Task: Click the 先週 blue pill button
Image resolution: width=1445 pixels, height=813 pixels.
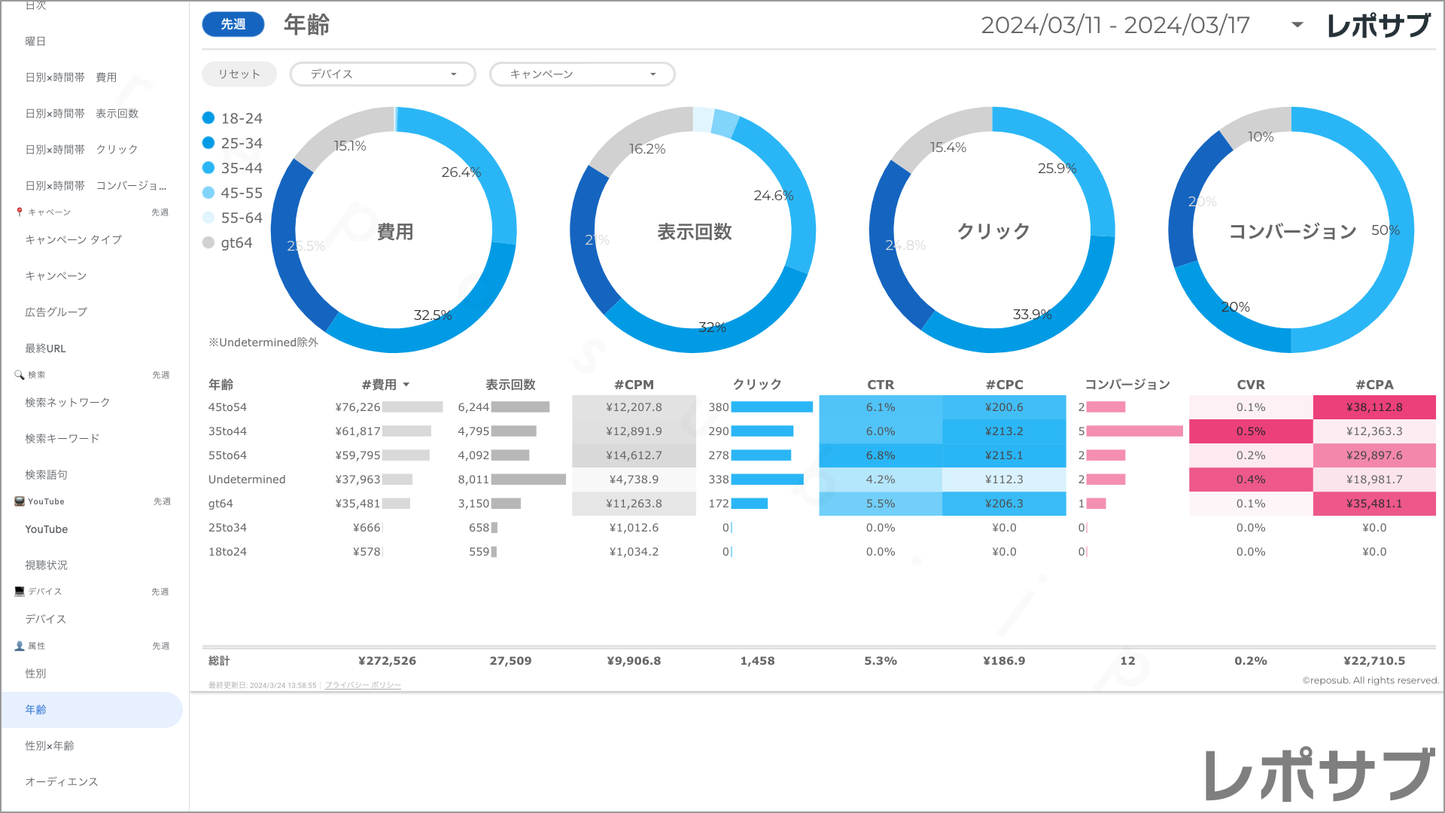Action: click(233, 24)
